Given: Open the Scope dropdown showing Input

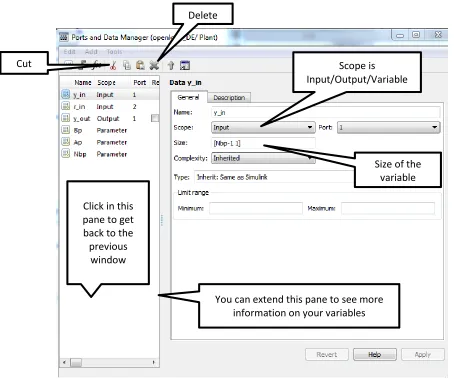Looking at the screenshot, I should [x=263, y=127].
